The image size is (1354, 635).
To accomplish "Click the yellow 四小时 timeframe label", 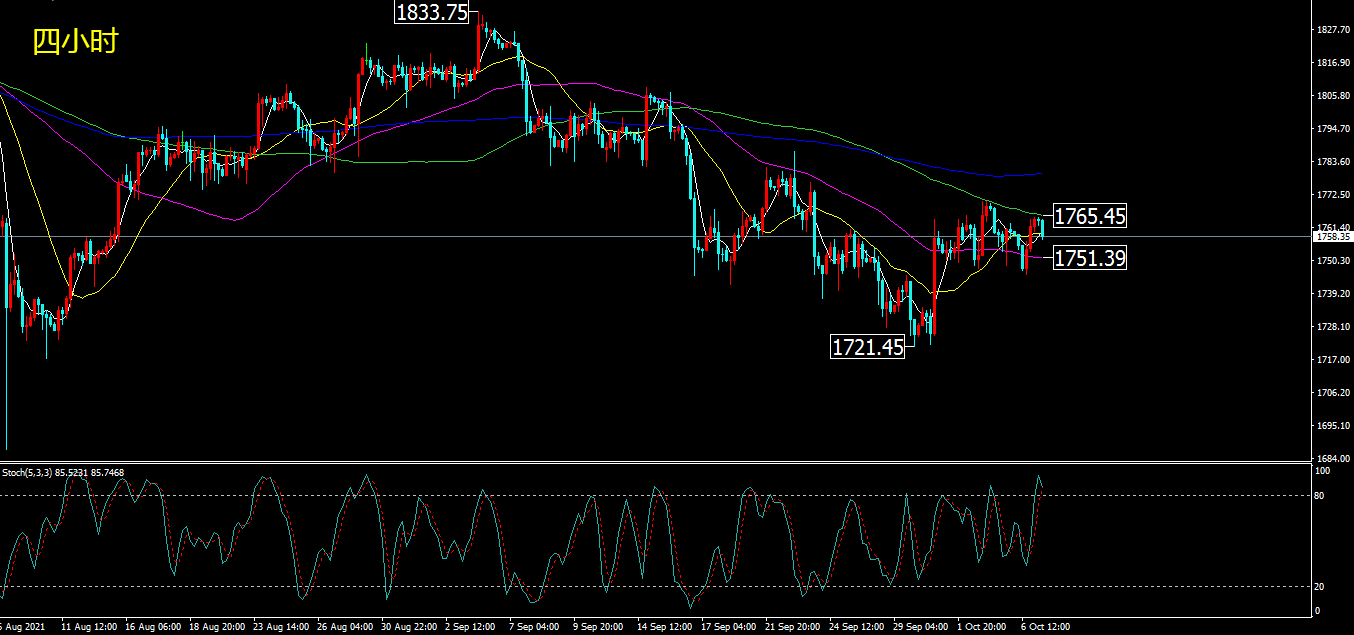I will [x=76, y=42].
